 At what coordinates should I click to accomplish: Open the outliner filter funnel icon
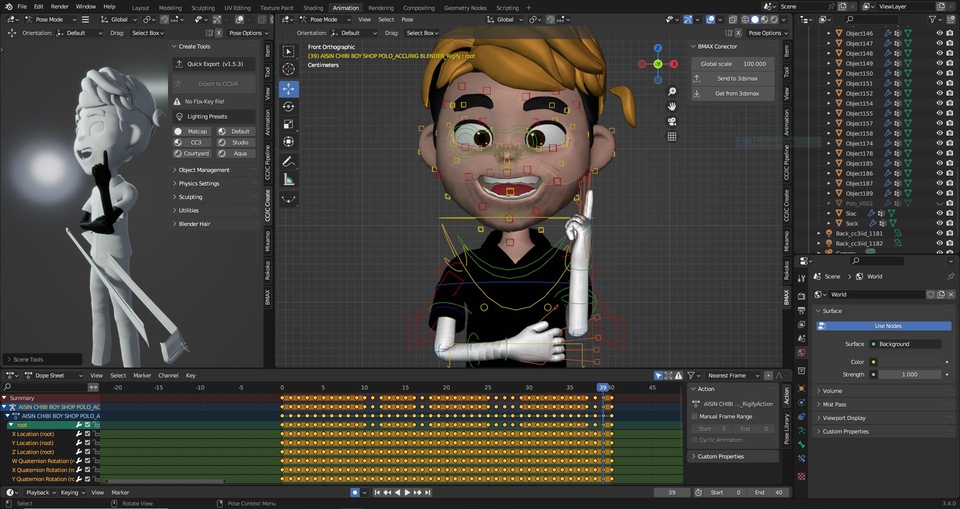click(934, 20)
